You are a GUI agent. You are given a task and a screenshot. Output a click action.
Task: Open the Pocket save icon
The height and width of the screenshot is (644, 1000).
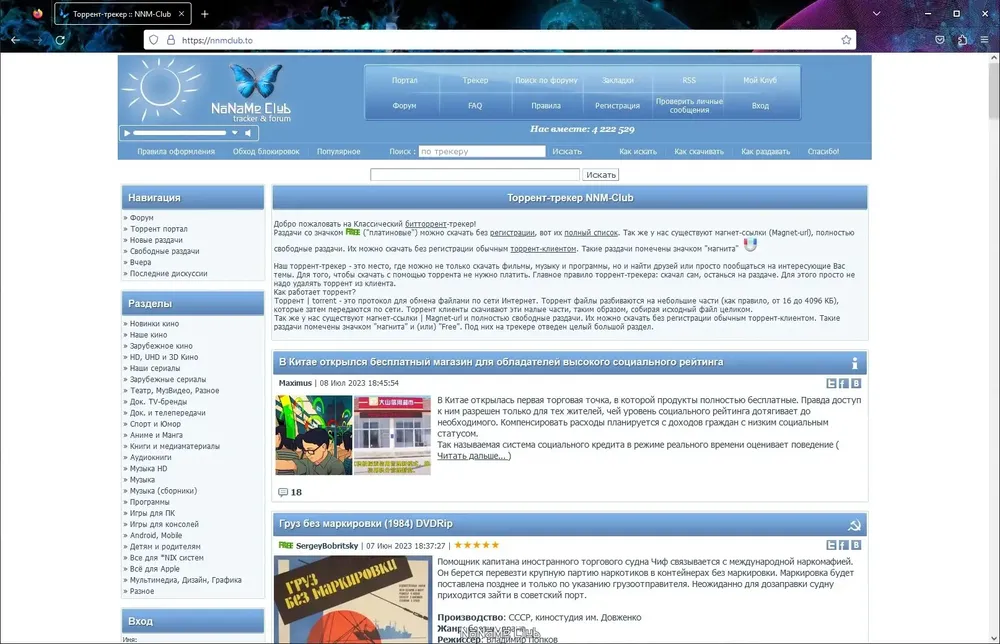939,40
